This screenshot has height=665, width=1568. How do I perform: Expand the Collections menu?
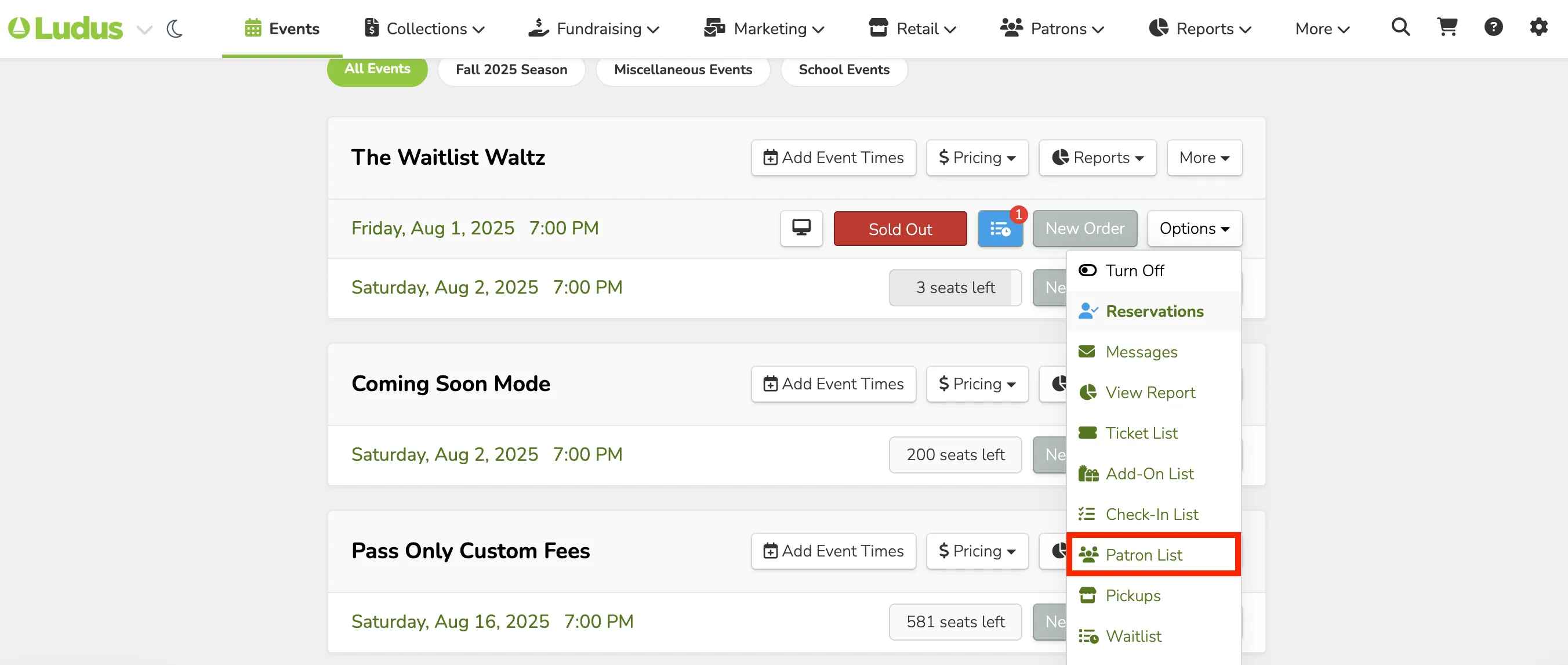pyautogui.click(x=424, y=28)
